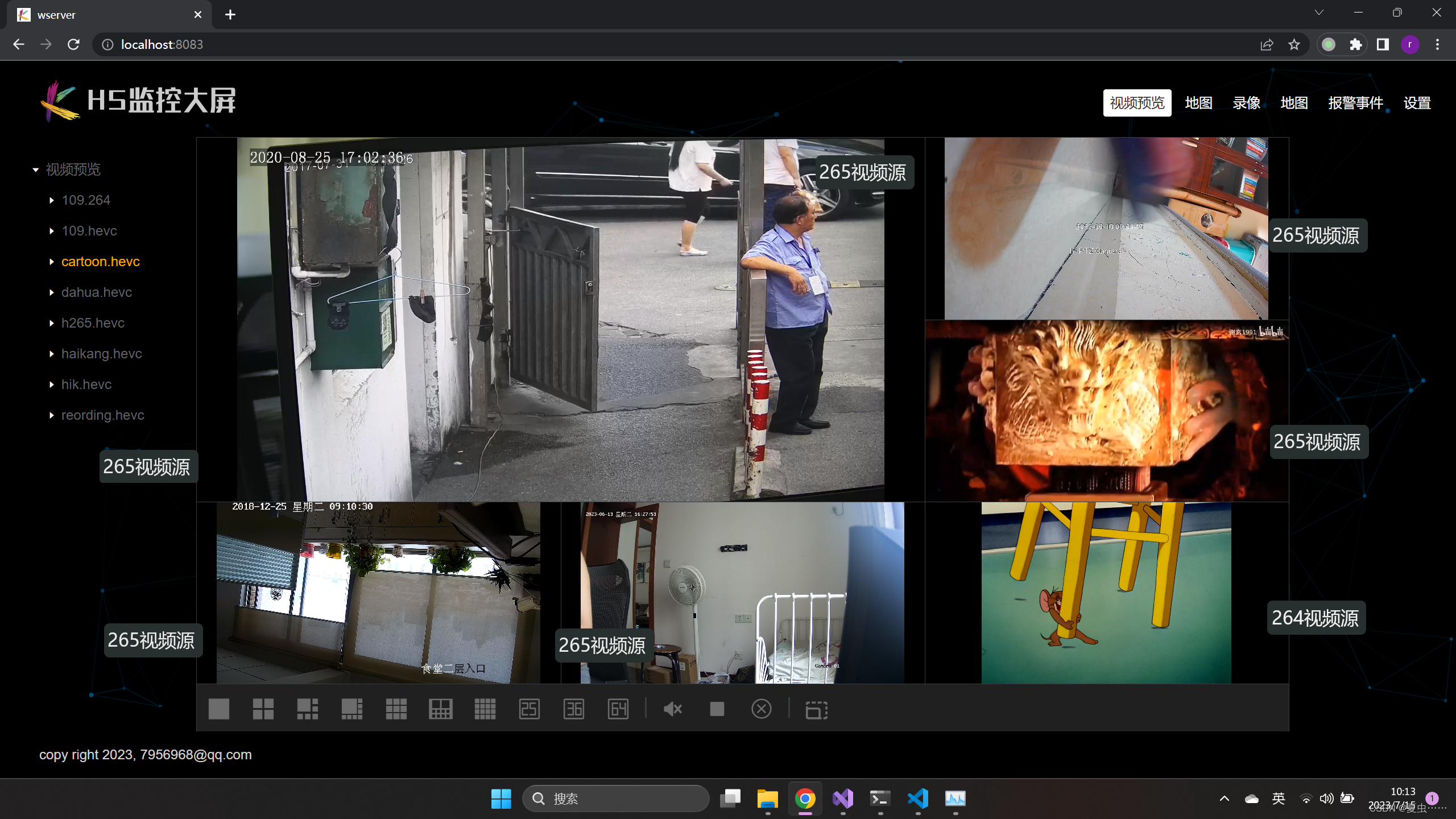Open the 视频预览 navigation tab
This screenshot has height=819, width=1456.
click(1137, 103)
